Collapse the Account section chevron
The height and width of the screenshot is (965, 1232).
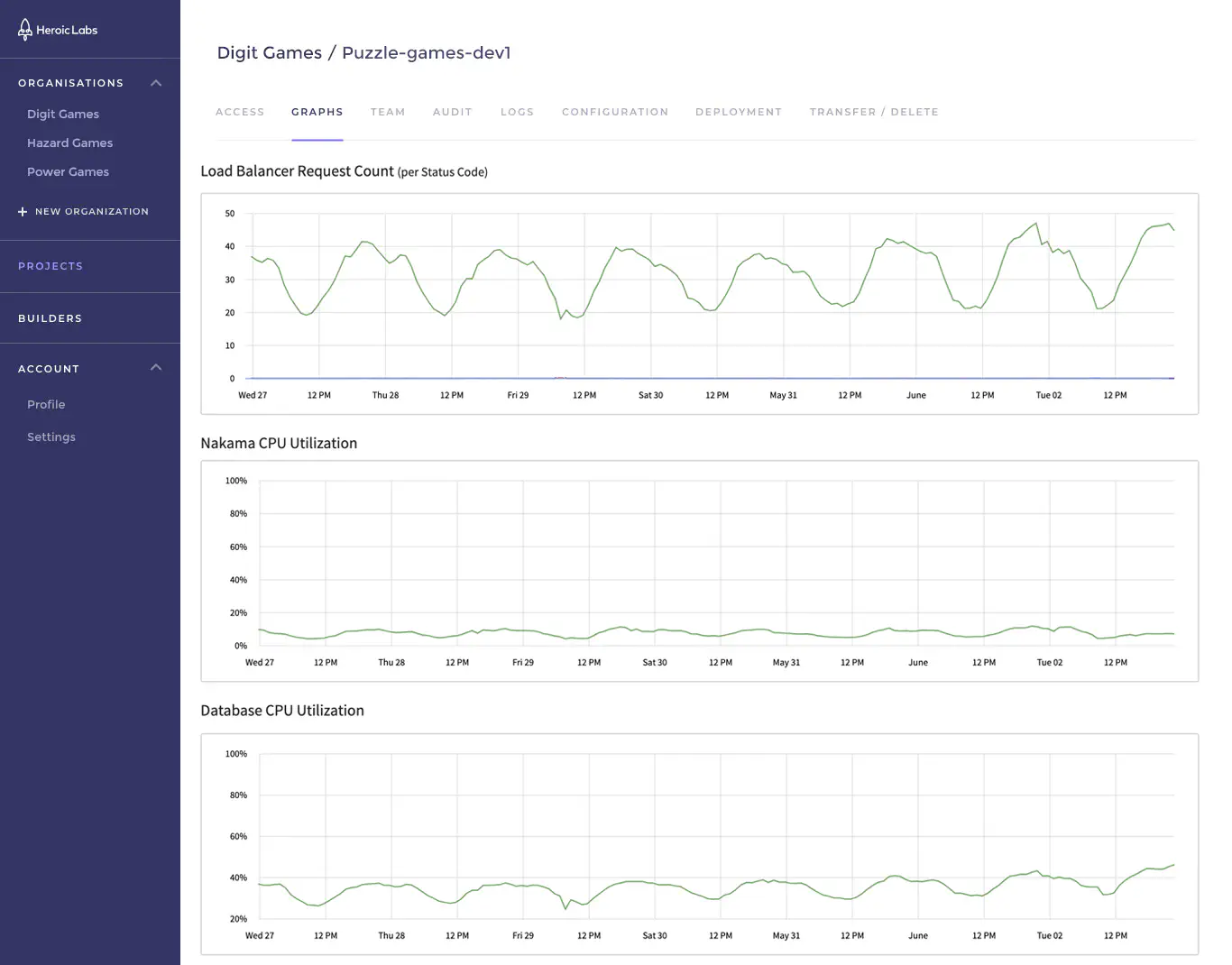point(156,367)
